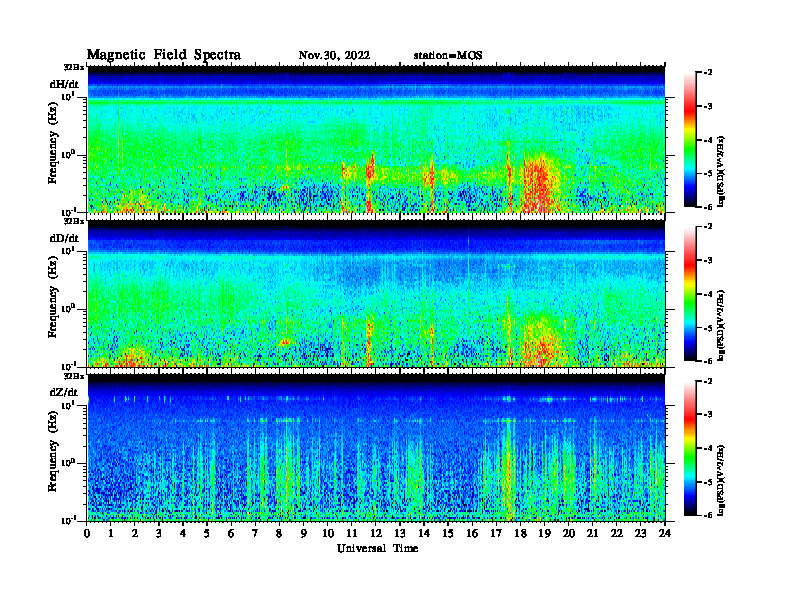This screenshot has width=792, height=612.
Task: Click the dH/dt panel color scale bar
Action: [690, 140]
